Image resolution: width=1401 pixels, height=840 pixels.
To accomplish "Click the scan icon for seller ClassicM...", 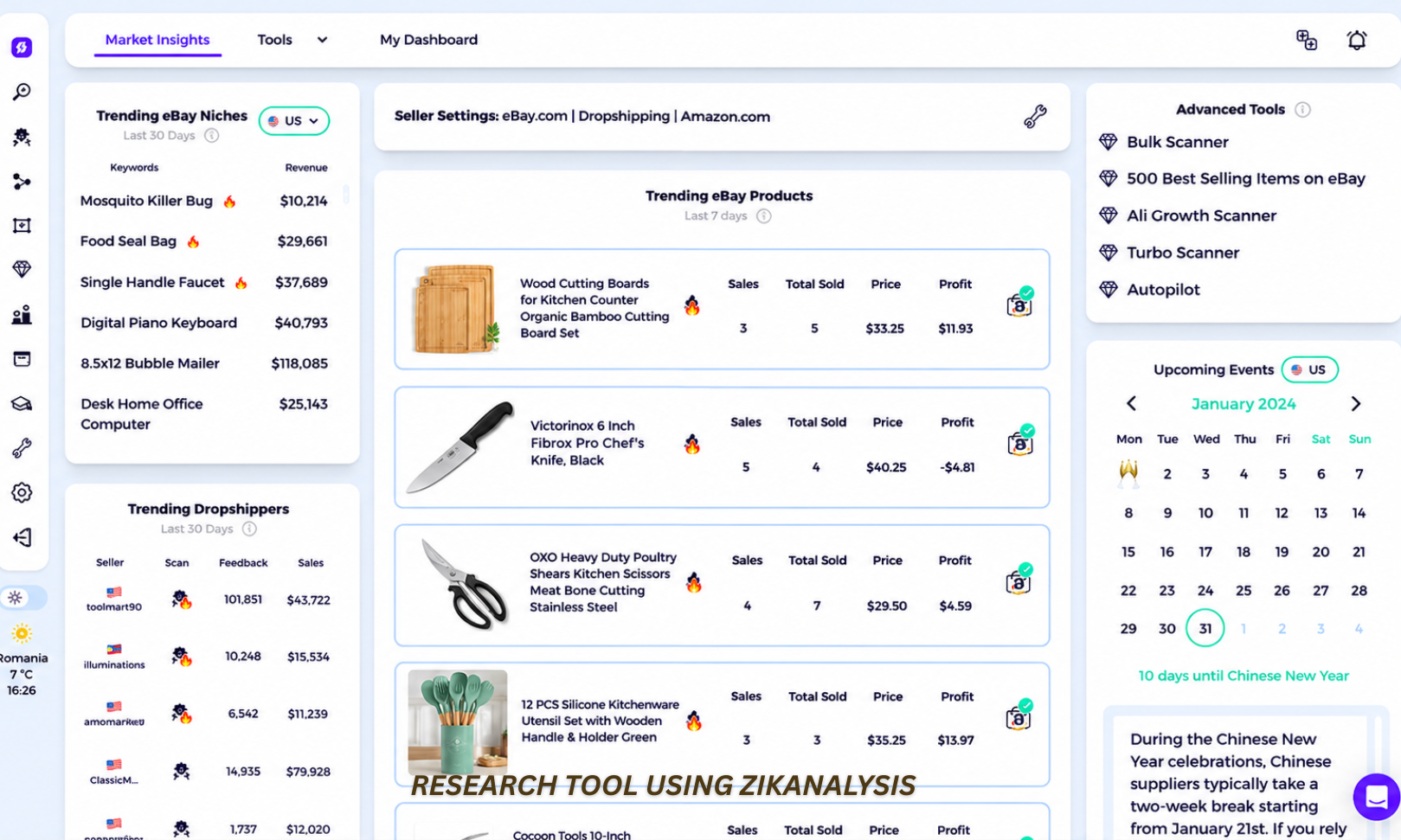I will 181,771.
